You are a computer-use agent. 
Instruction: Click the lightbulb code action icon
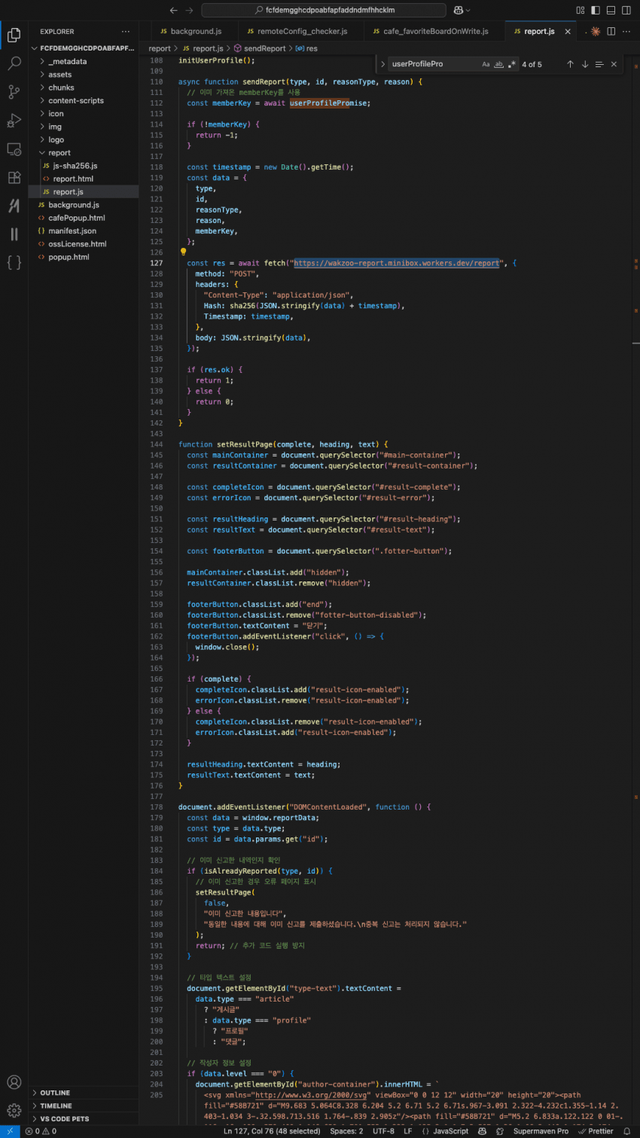[x=183, y=253]
